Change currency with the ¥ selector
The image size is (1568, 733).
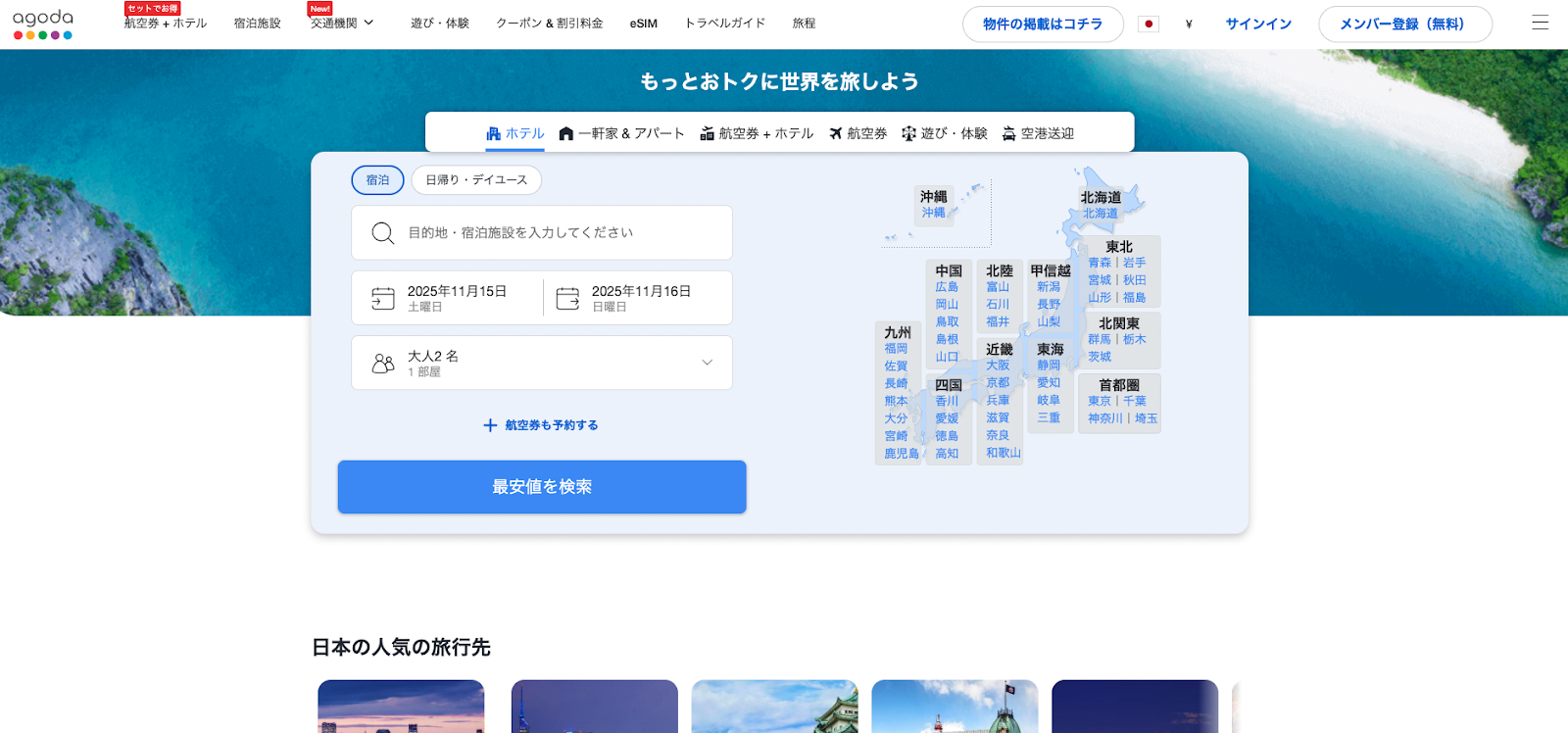coord(1189,24)
